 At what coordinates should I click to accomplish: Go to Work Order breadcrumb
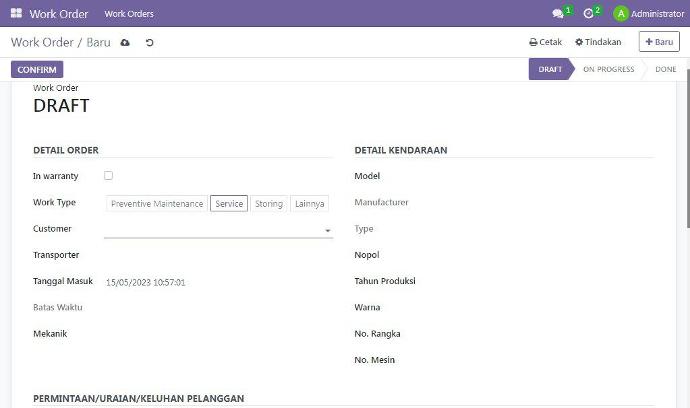(41, 43)
